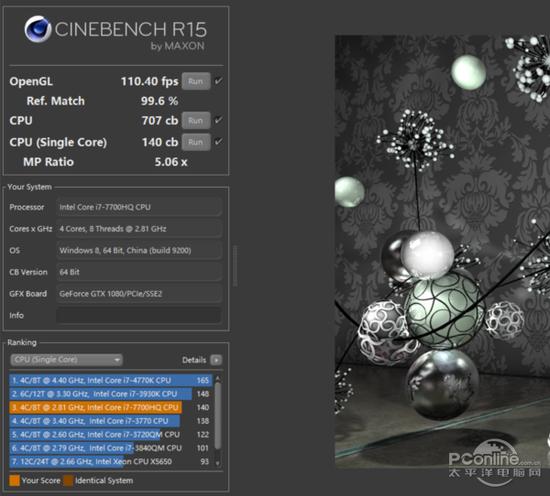Click the CB Version field '64 Bit'

click(x=139, y=272)
